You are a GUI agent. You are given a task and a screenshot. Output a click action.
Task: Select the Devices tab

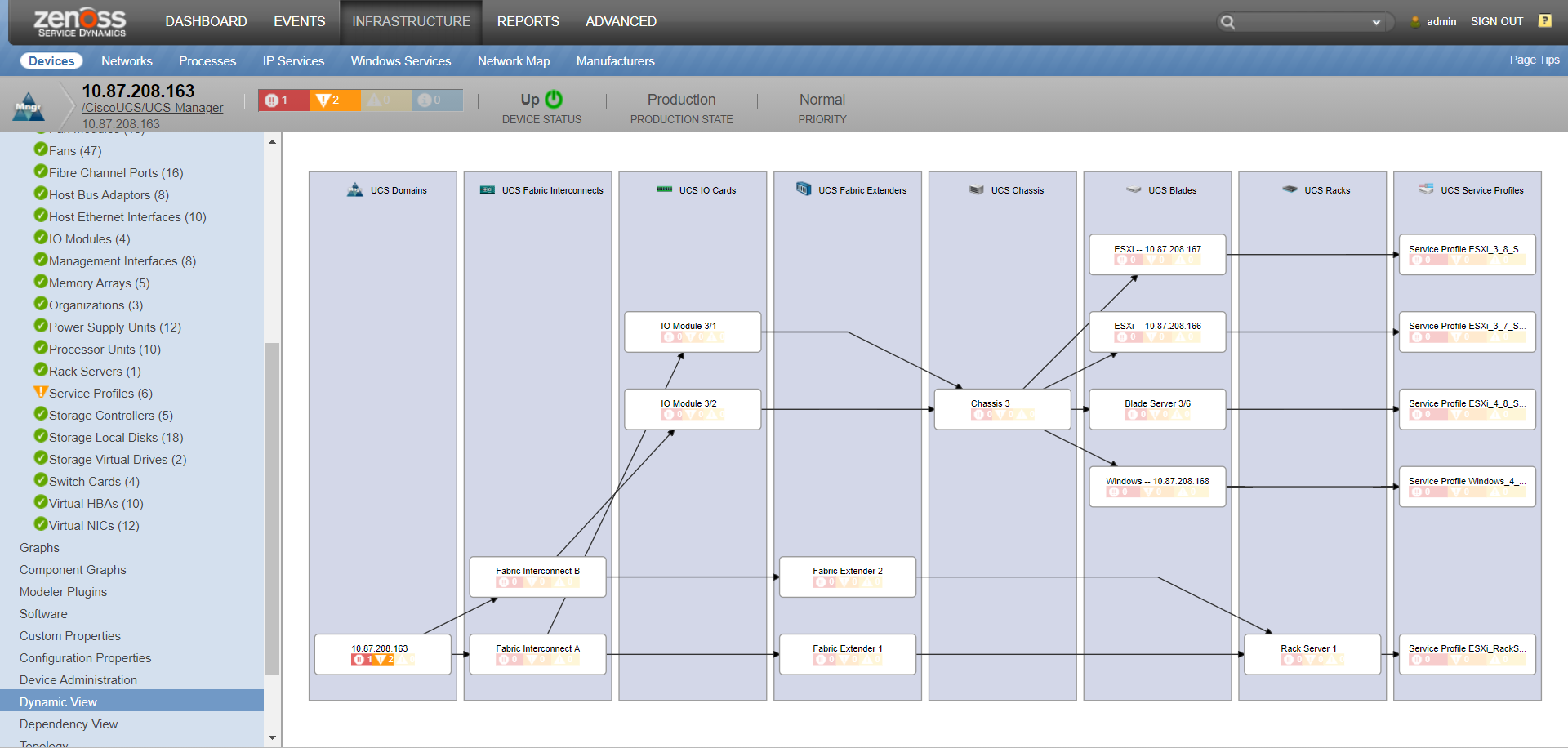point(51,61)
